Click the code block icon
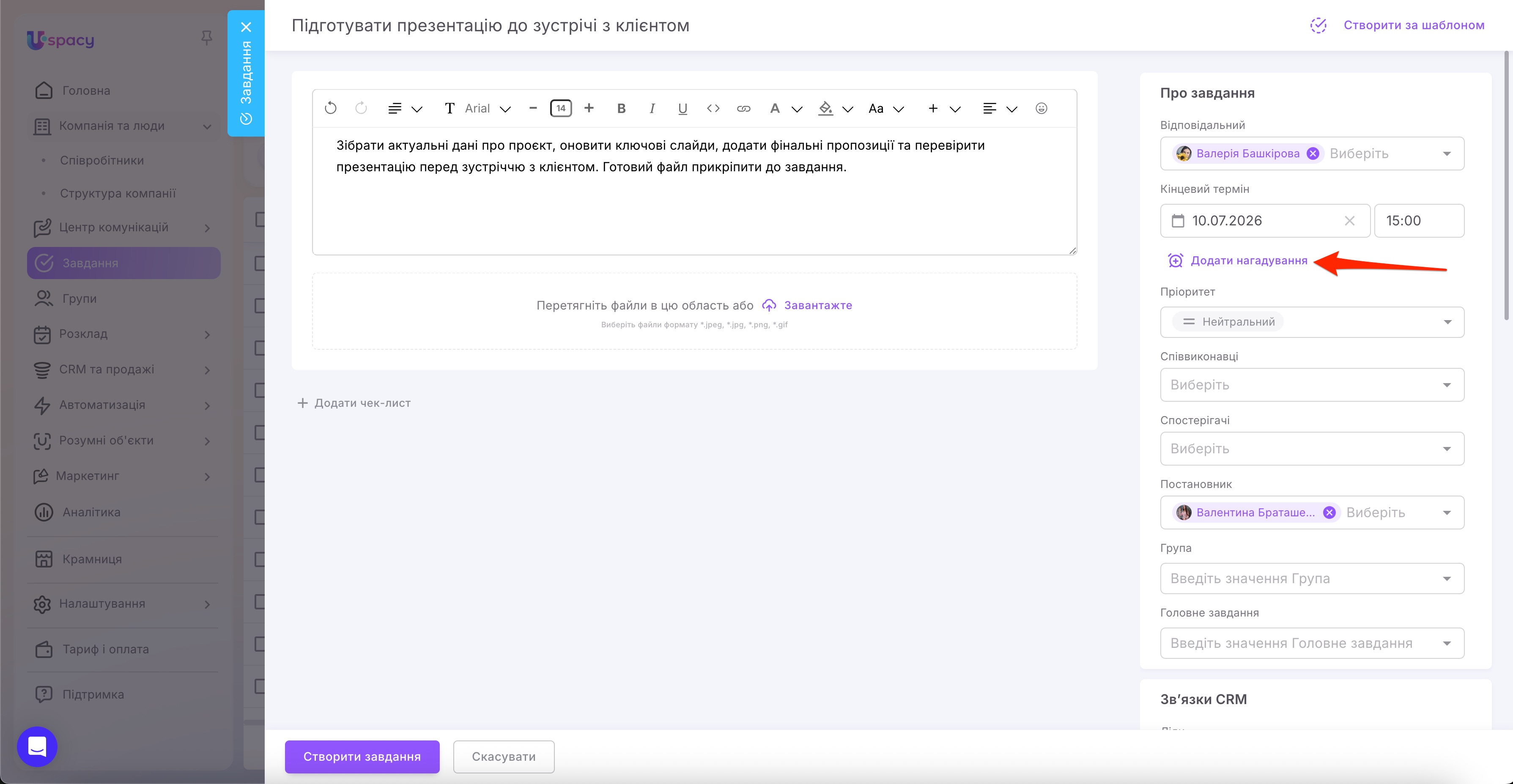Screen dimensions: 1513x784 pyautogui.click(x=713, y=108)
